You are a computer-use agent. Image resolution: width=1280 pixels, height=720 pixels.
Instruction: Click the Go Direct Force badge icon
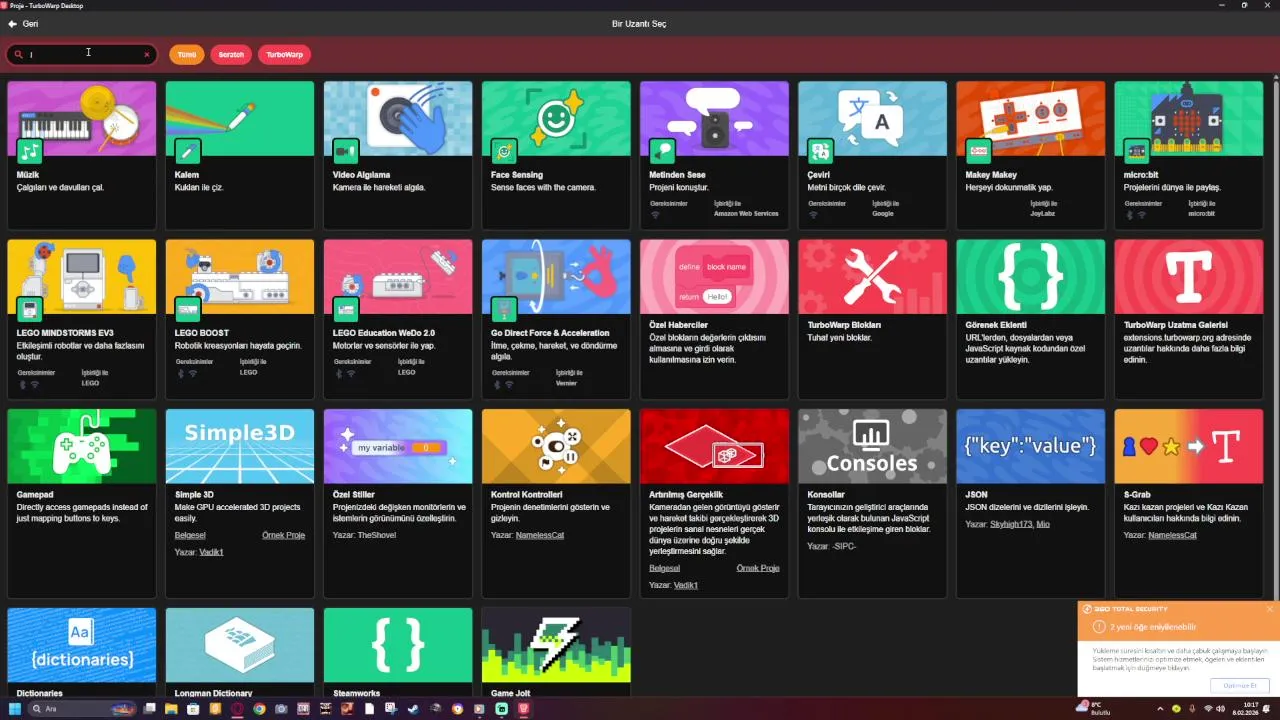(x=504, y=309)
